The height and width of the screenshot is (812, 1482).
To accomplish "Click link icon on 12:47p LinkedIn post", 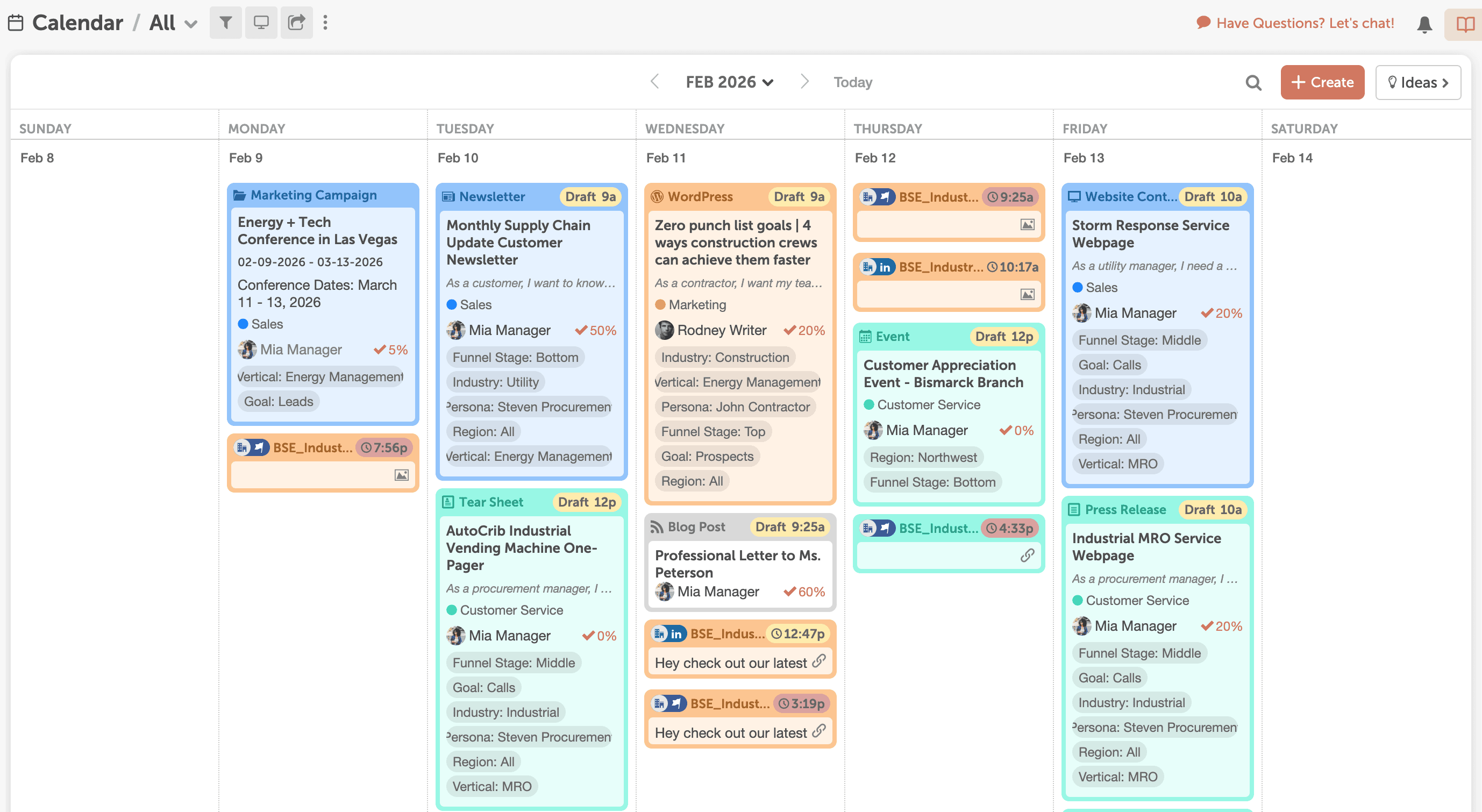I will coord(818,662).
